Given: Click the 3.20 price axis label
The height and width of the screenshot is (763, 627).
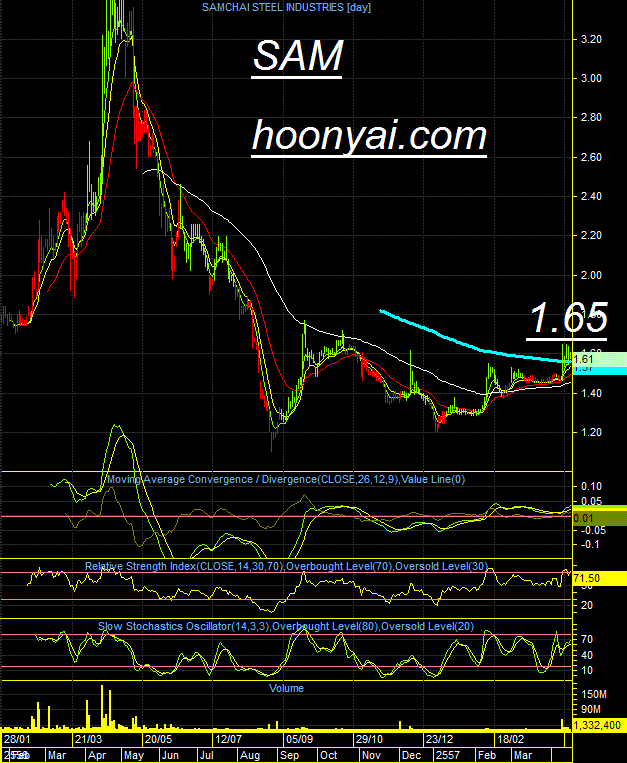Looking at the screenshot, I should tap(591, 39).
